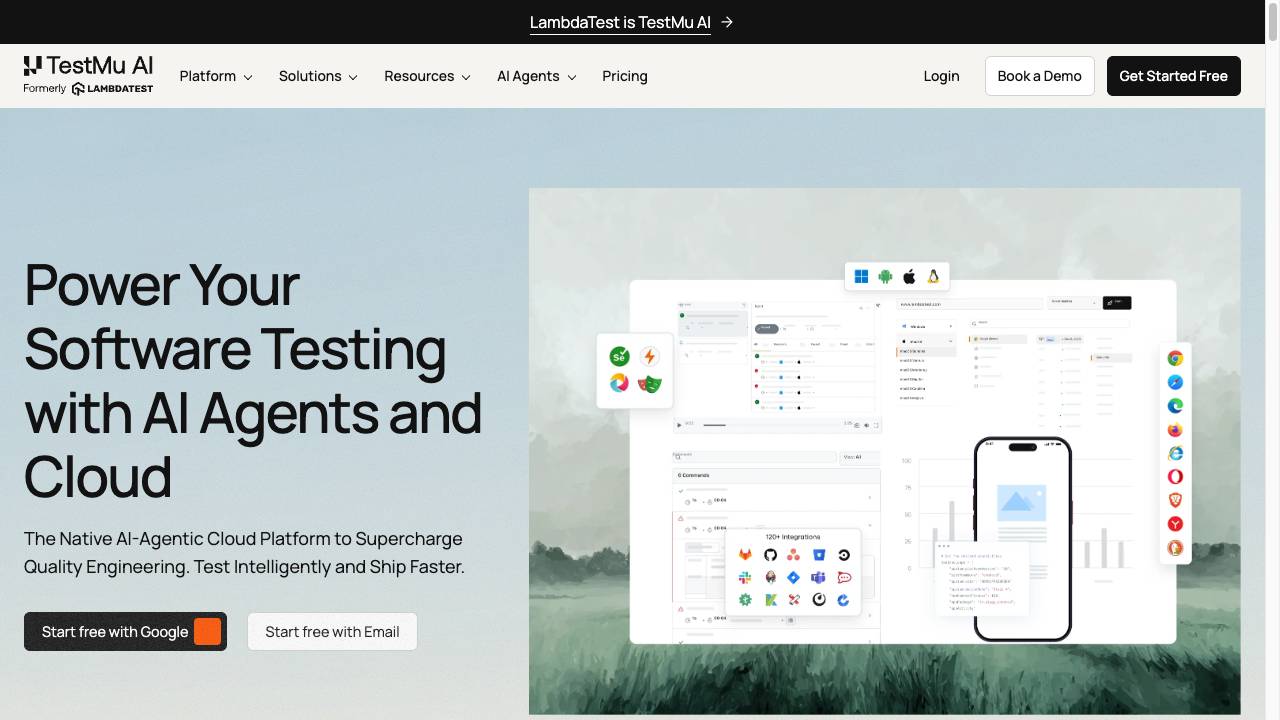Select the green Android robot icon
This screenshot has height=720, width=1280.
[885, 277]
